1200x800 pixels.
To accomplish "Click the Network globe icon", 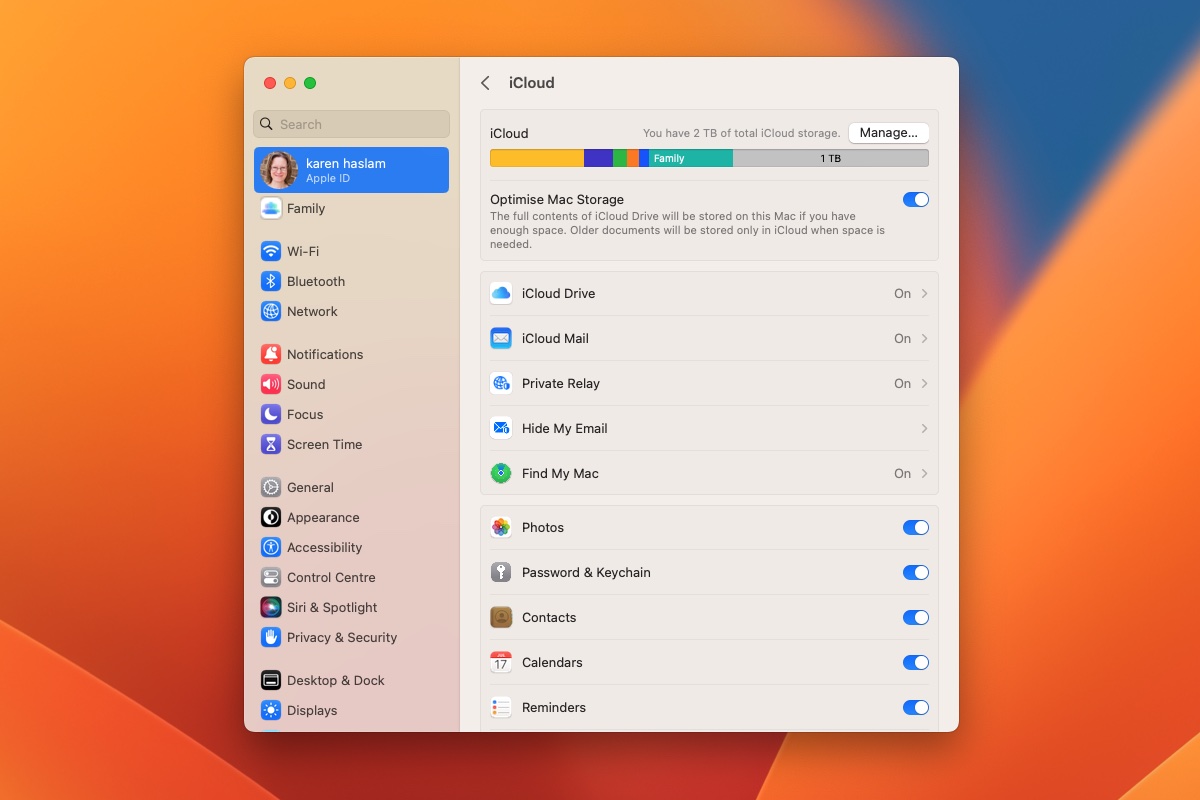I will (x=271, y=311).
